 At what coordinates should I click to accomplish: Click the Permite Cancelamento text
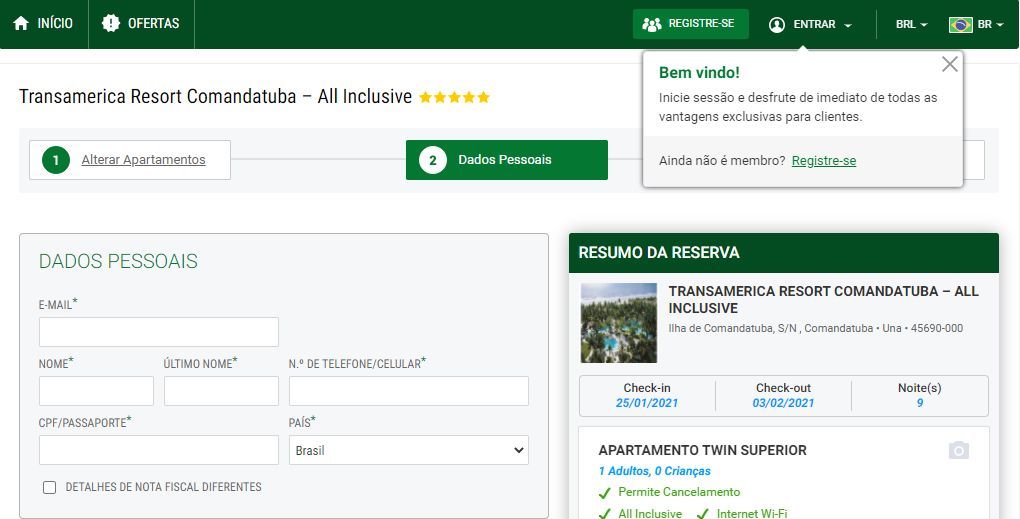[679, 492]
